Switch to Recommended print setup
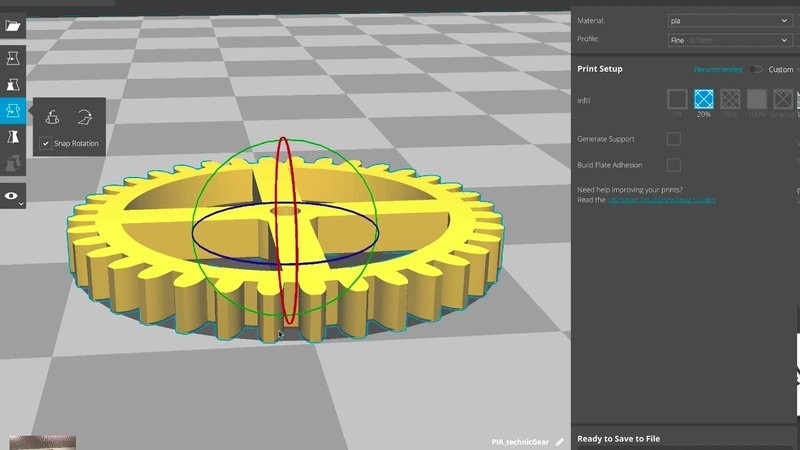The image size is (800, 450). [x=718, y=69]
